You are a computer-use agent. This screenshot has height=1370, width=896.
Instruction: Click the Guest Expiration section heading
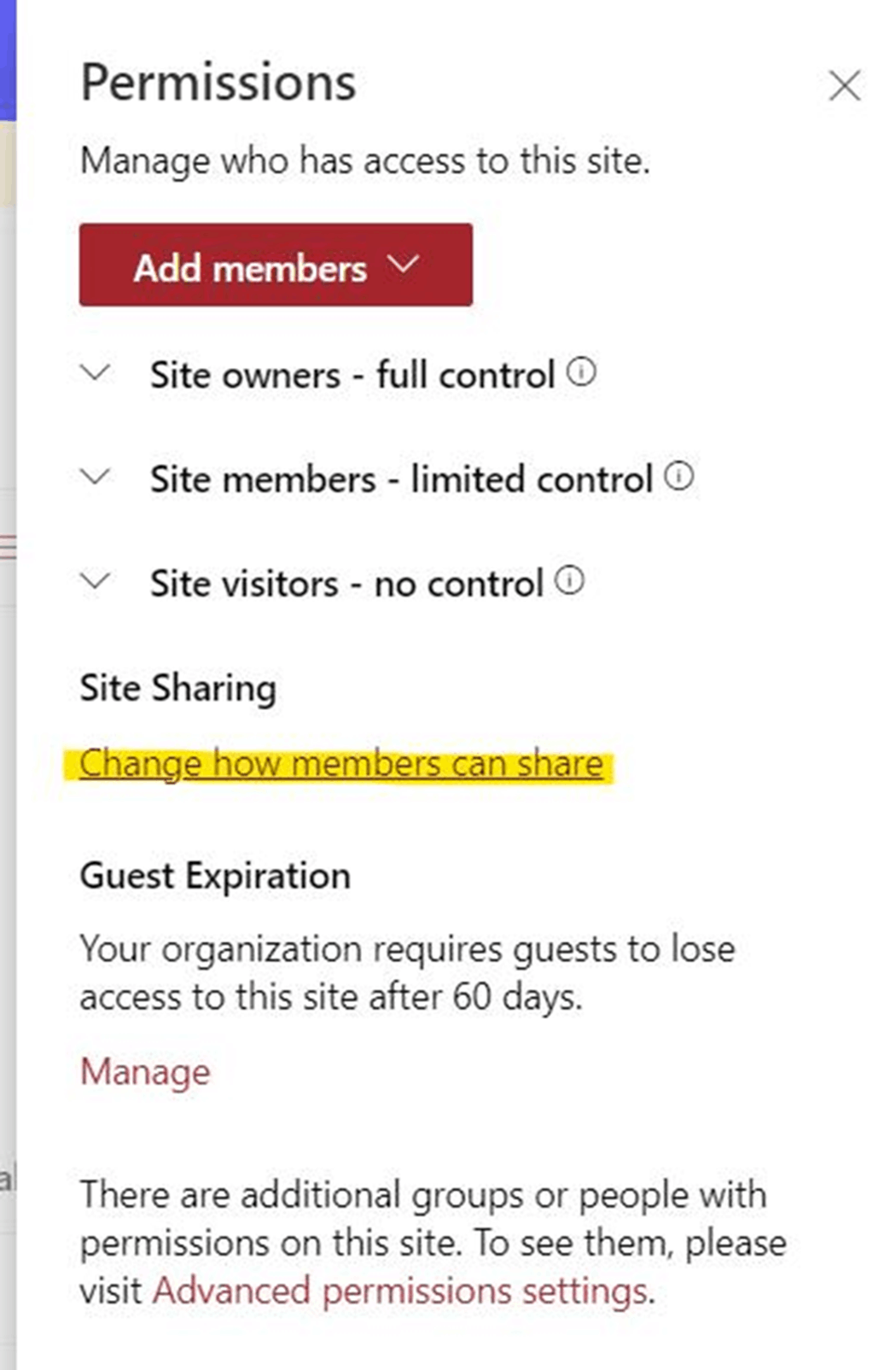tap(215, 877)
